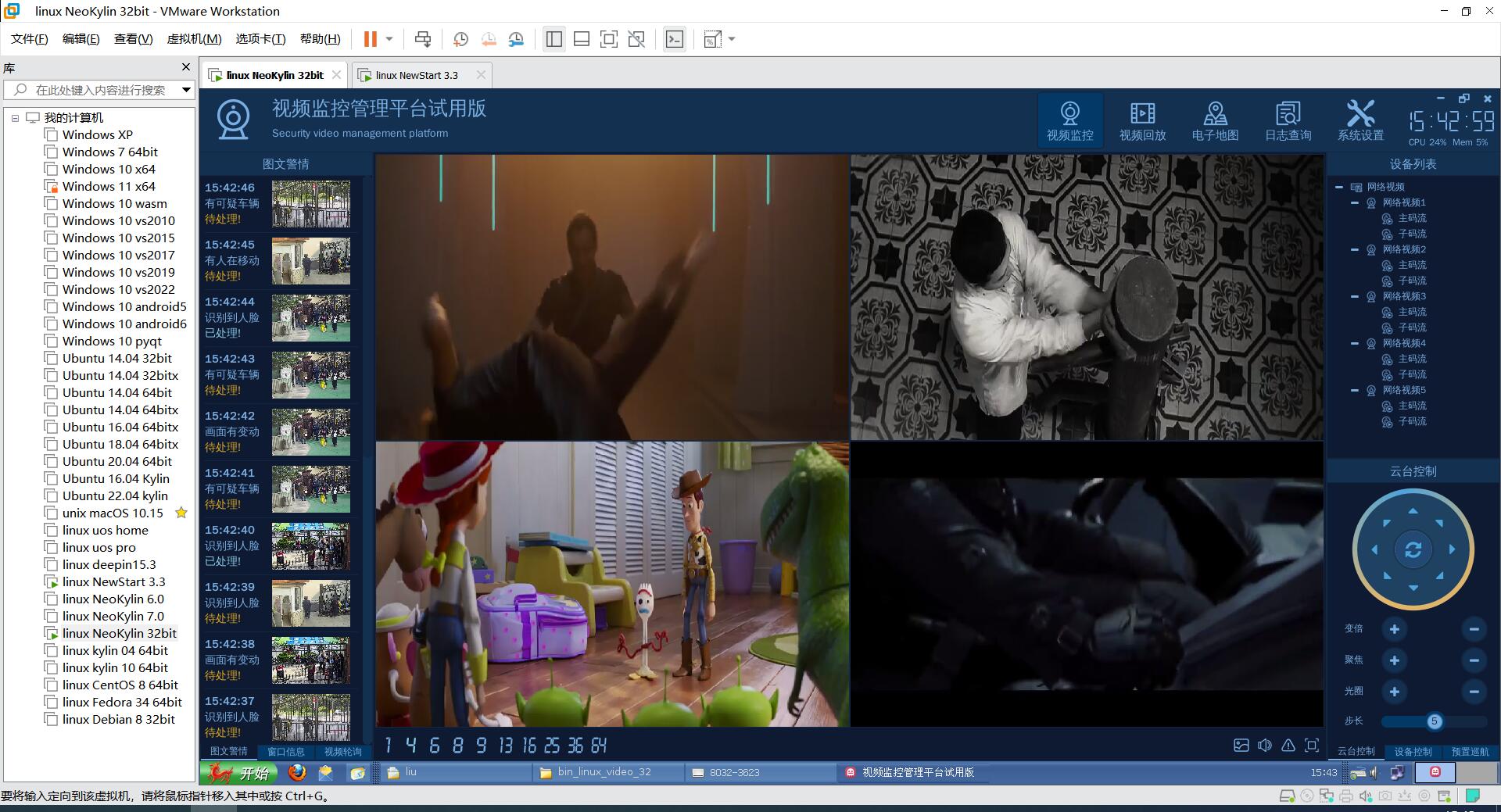The width and height of the screenshot is (1501, 812).
Task: Collapse the 我的计算机 tree node
Action: (x=15, y=118)
